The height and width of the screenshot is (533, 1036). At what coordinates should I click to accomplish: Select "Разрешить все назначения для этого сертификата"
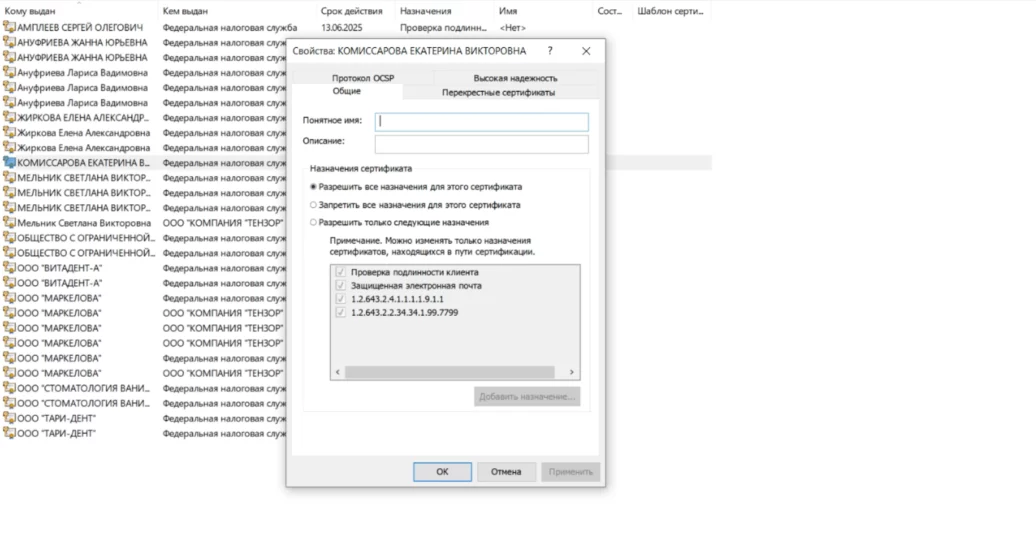pyautogui.click(x=314, y=186)
